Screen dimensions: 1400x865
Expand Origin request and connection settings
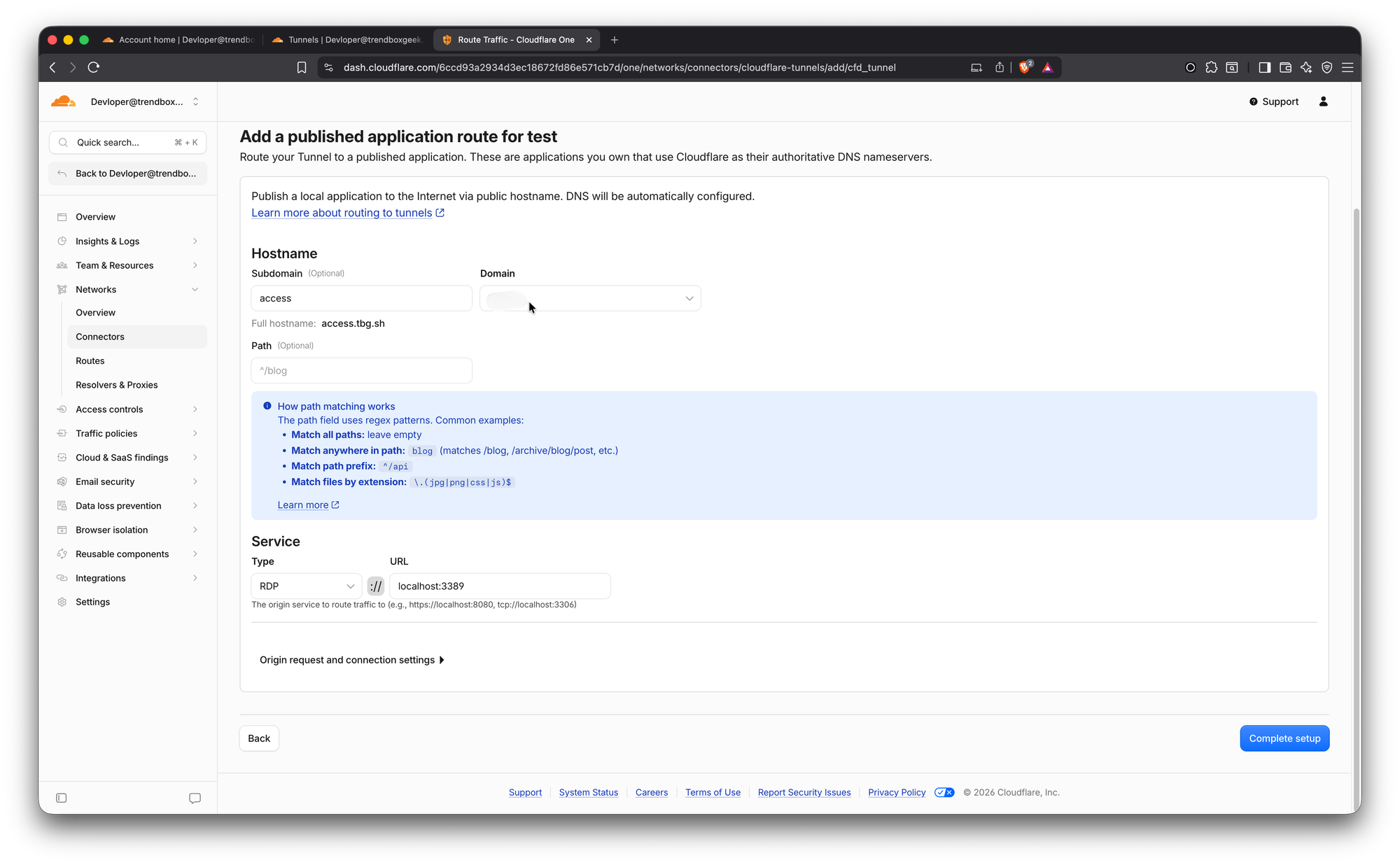(x=352, y=660)
